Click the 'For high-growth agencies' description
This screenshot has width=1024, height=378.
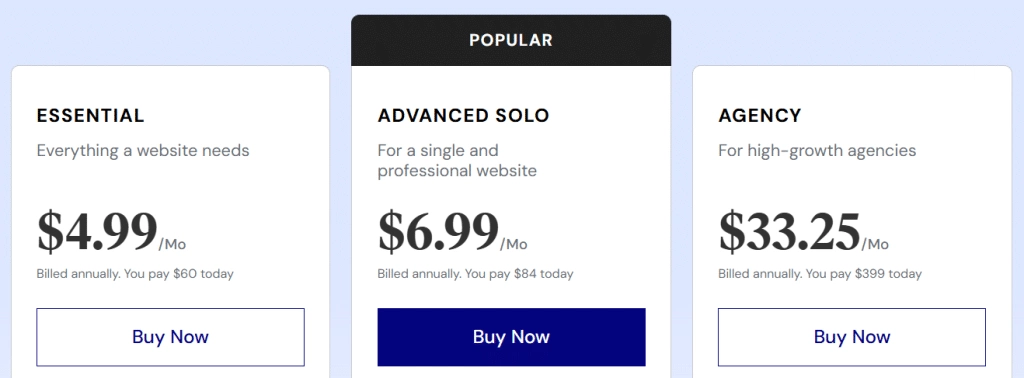tap(817, 151)
